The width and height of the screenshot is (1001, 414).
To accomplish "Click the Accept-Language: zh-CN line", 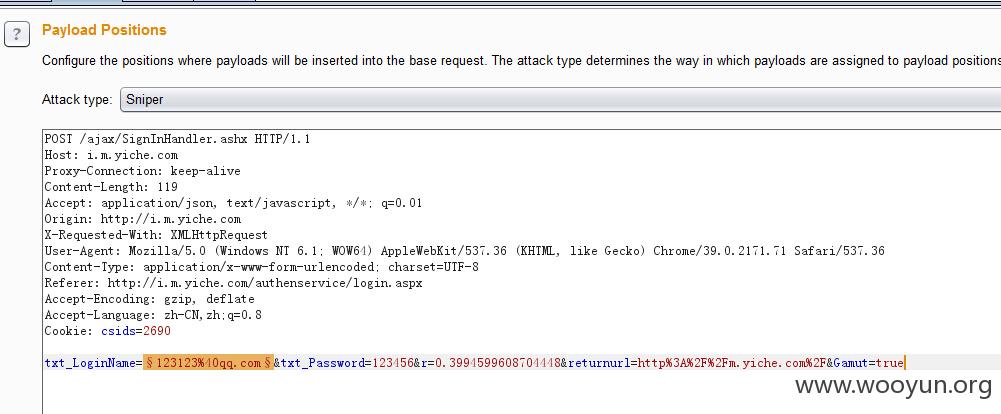I will pyautogui.click(x=153, y=314).
